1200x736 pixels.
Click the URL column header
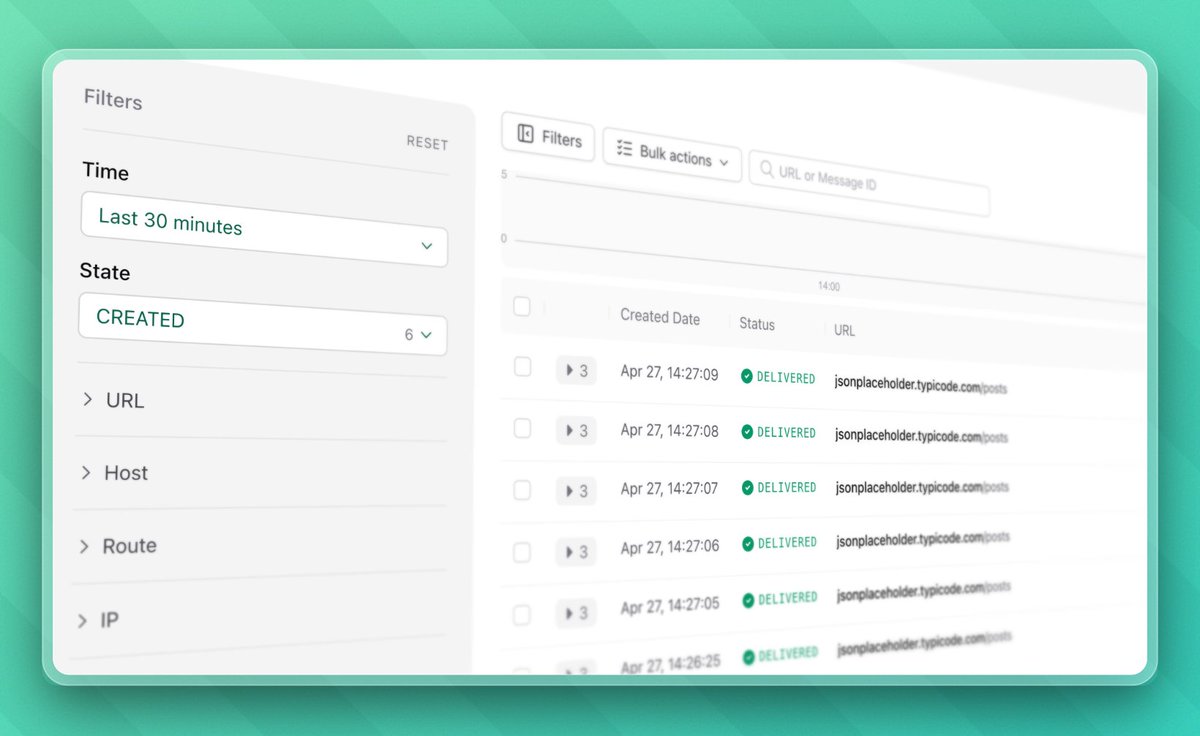[845, 330]
